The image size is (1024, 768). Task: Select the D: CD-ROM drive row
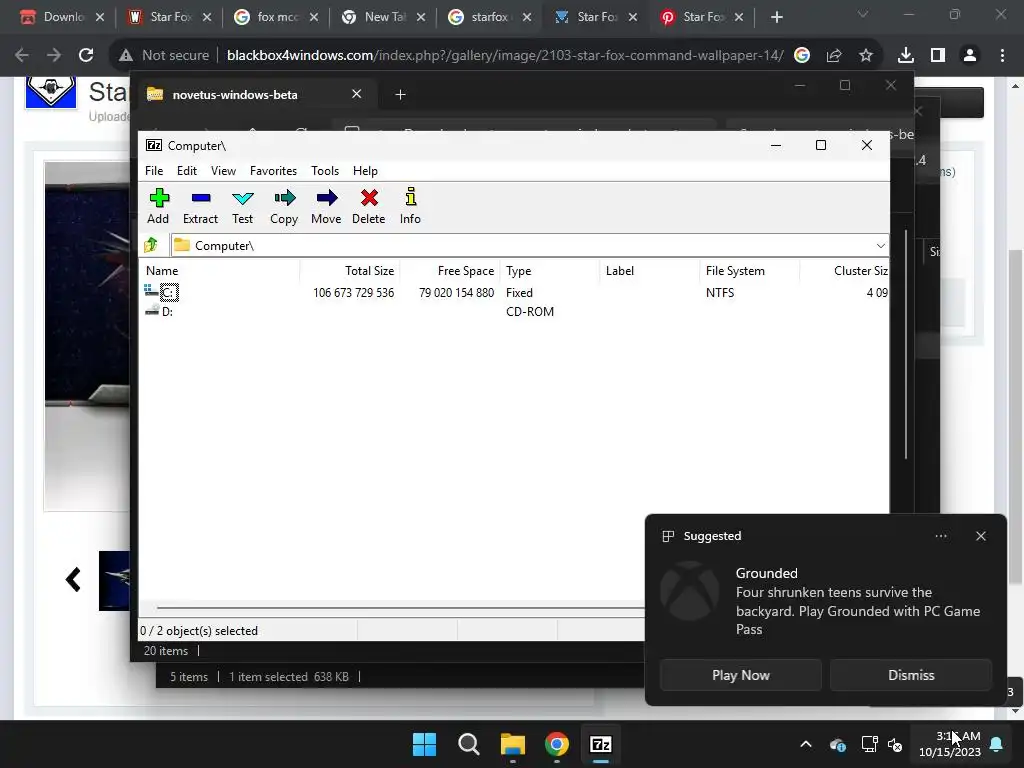coord(515,312)
